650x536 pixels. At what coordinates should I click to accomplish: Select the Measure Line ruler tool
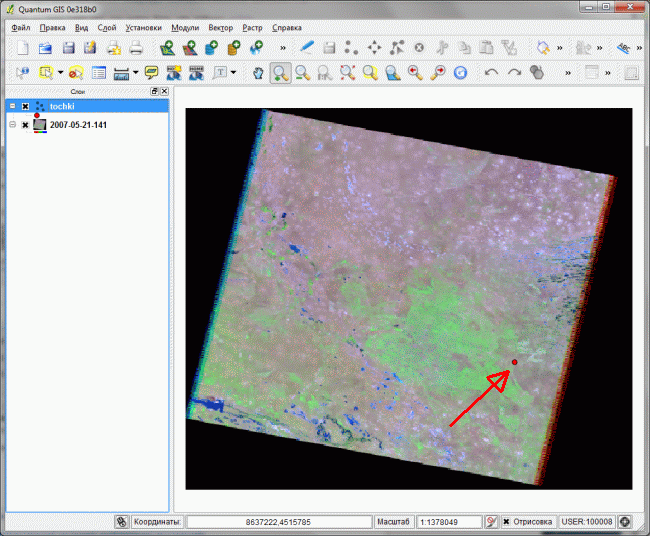[x=121, y=73]
